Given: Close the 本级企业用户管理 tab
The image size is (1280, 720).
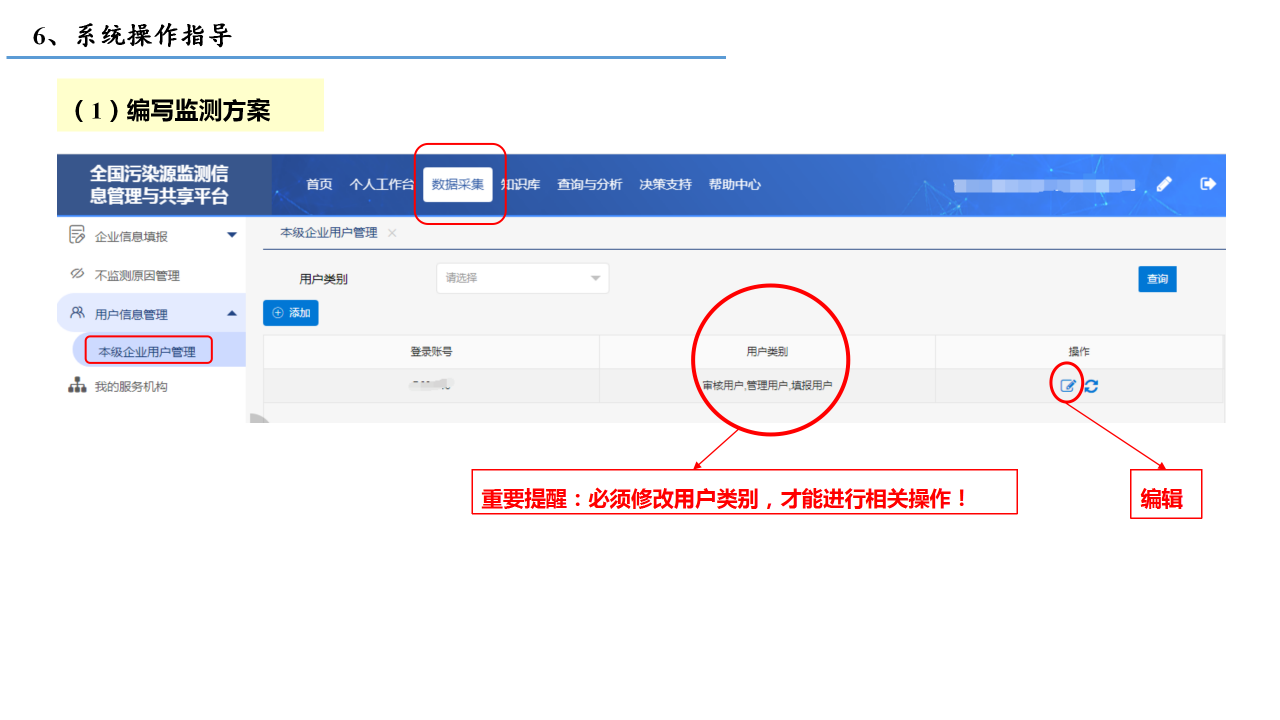Looking at the screenshot, I should point(392,232).
